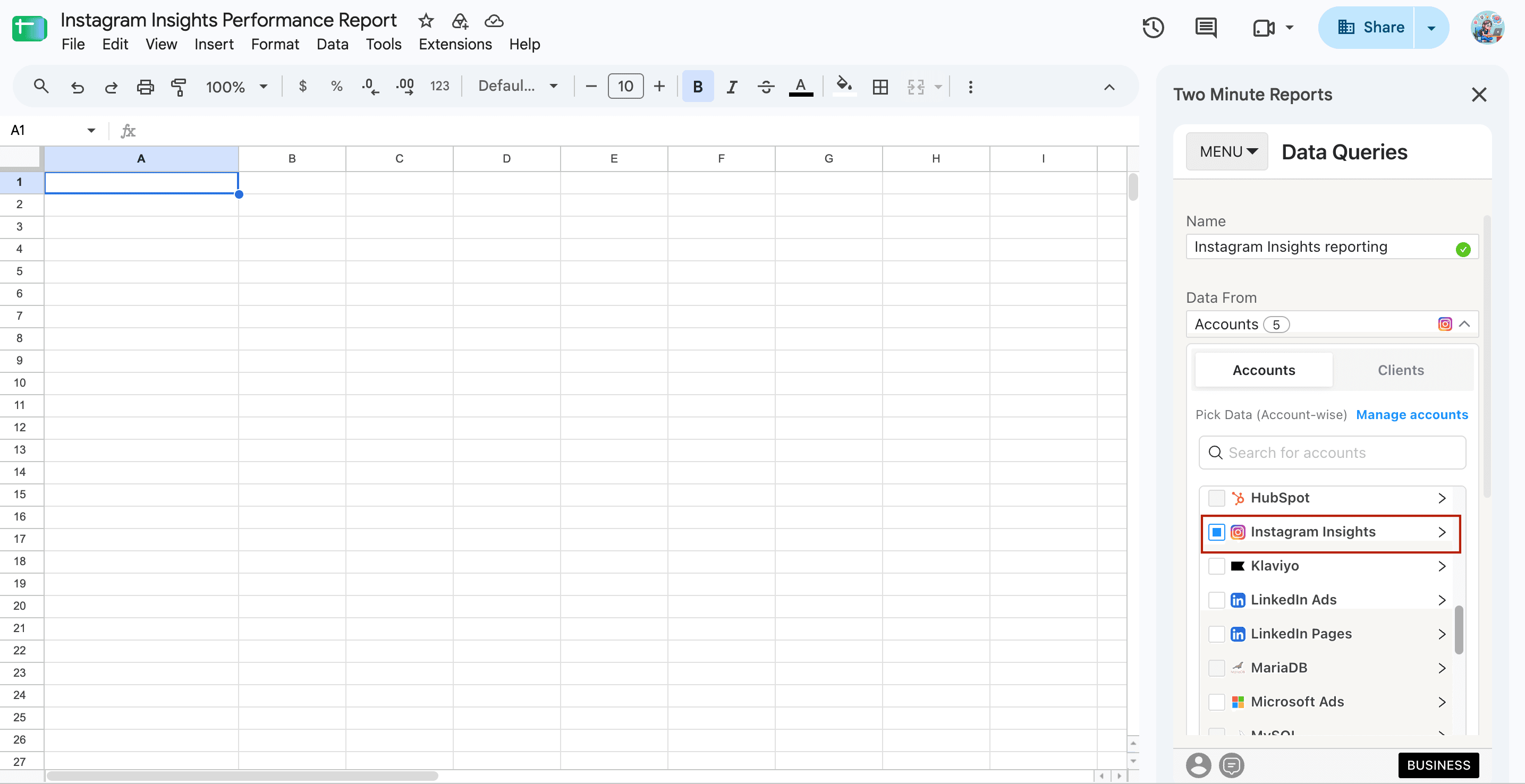
Task: Check the LinkedIn Pages checkbox
Action: (1216, 634)
